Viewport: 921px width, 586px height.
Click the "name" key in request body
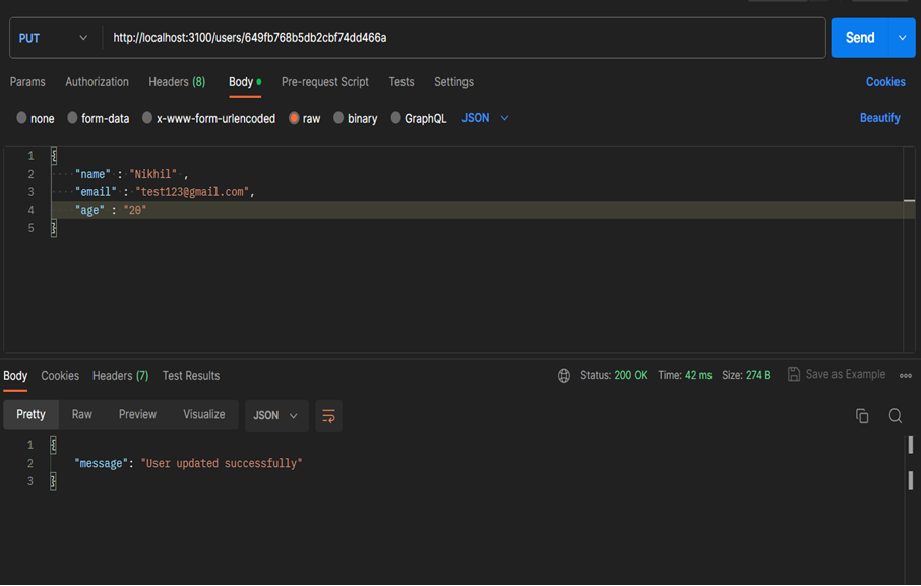pos(93,174)
